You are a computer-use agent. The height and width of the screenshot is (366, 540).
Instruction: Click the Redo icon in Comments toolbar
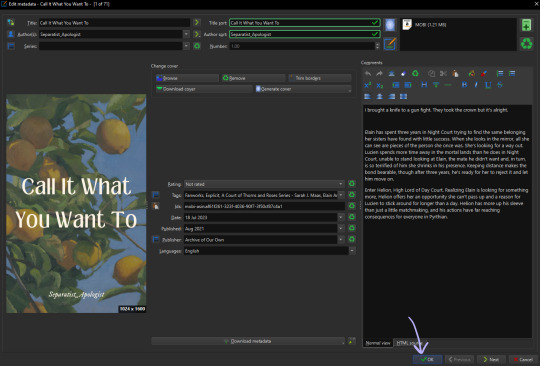pos(379,73)
